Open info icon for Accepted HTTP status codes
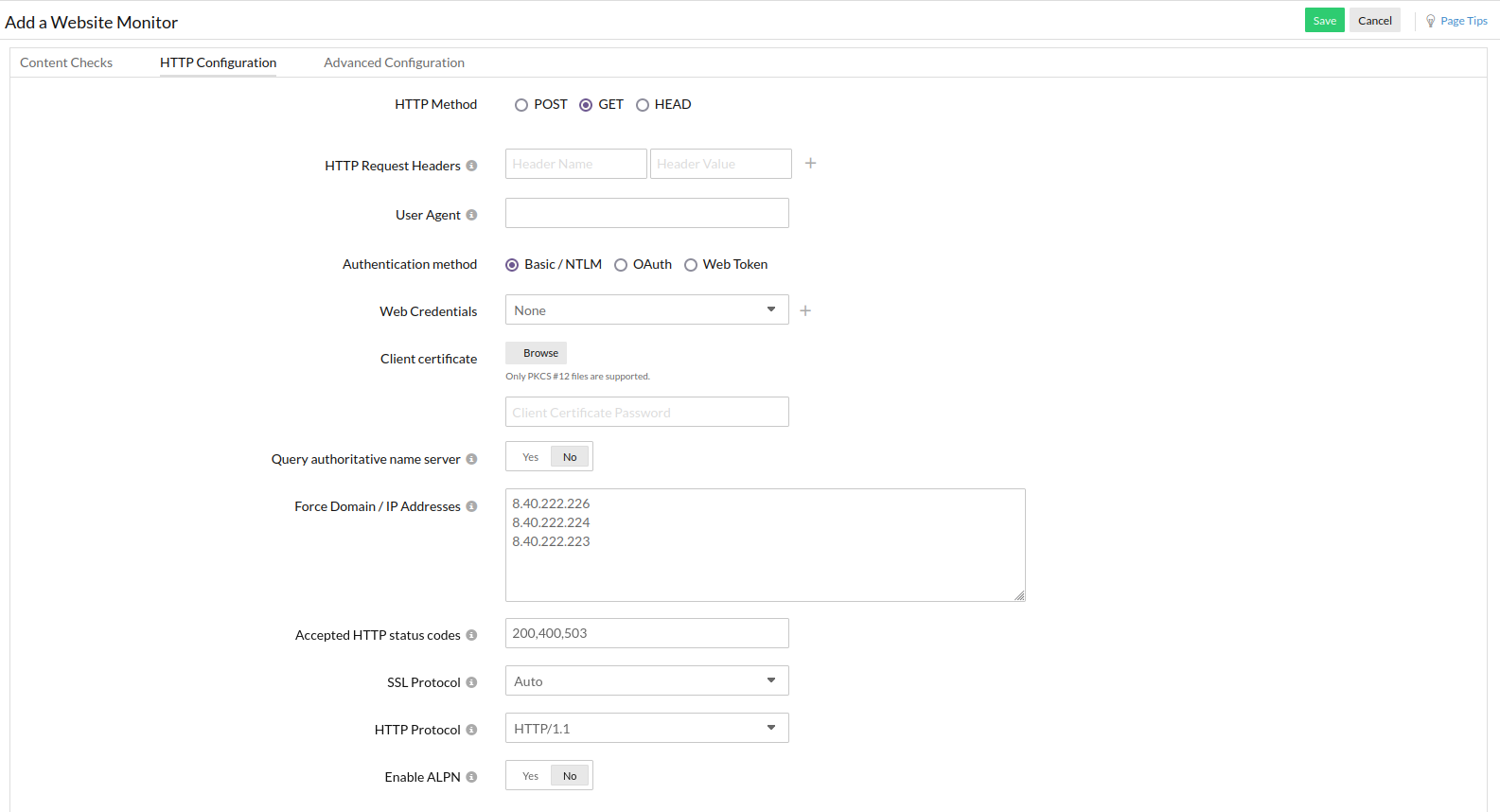This screenshot has height=812, width=1500. [471, 635]
